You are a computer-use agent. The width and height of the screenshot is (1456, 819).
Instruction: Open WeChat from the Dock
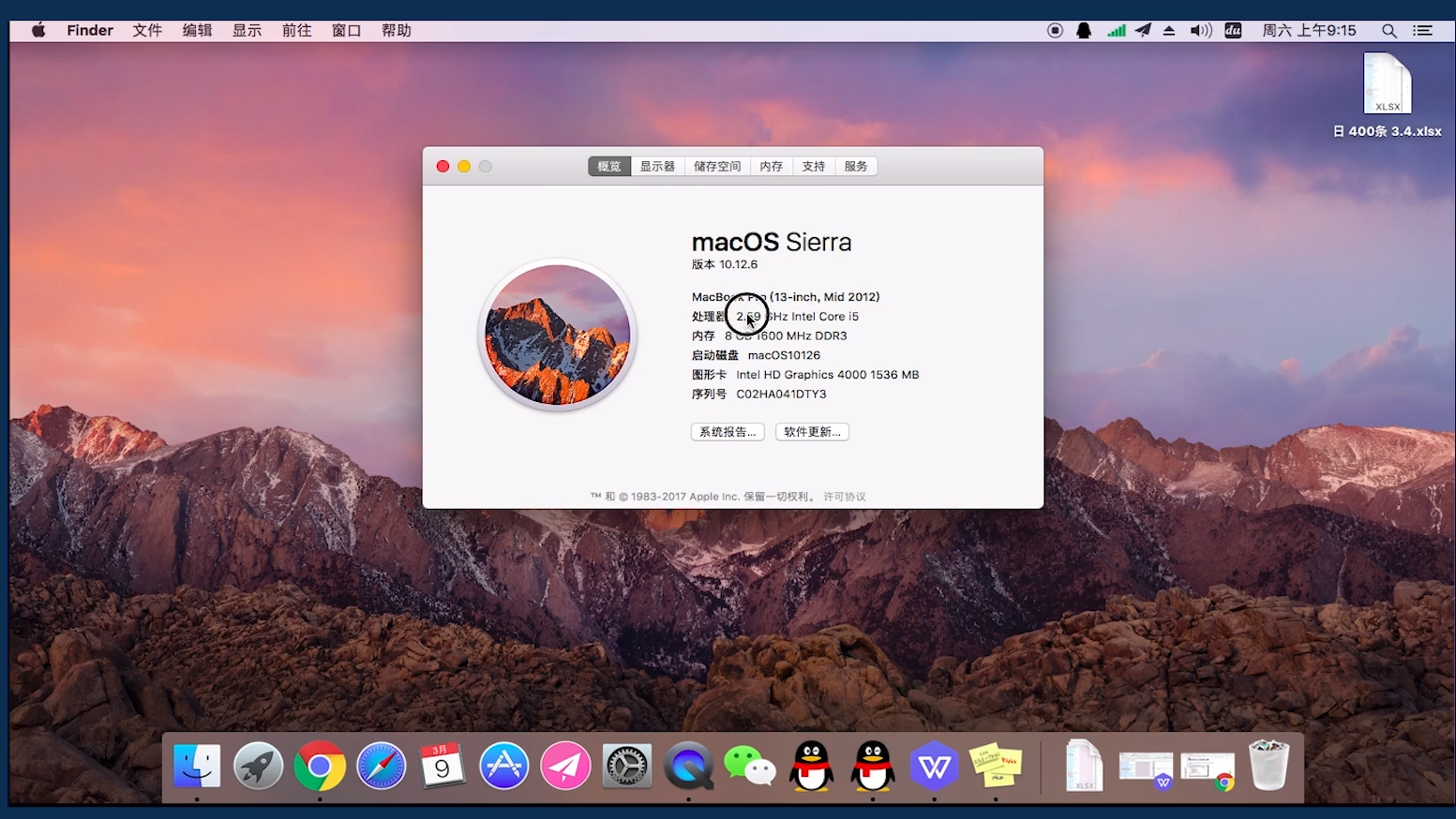pos(750,767)
